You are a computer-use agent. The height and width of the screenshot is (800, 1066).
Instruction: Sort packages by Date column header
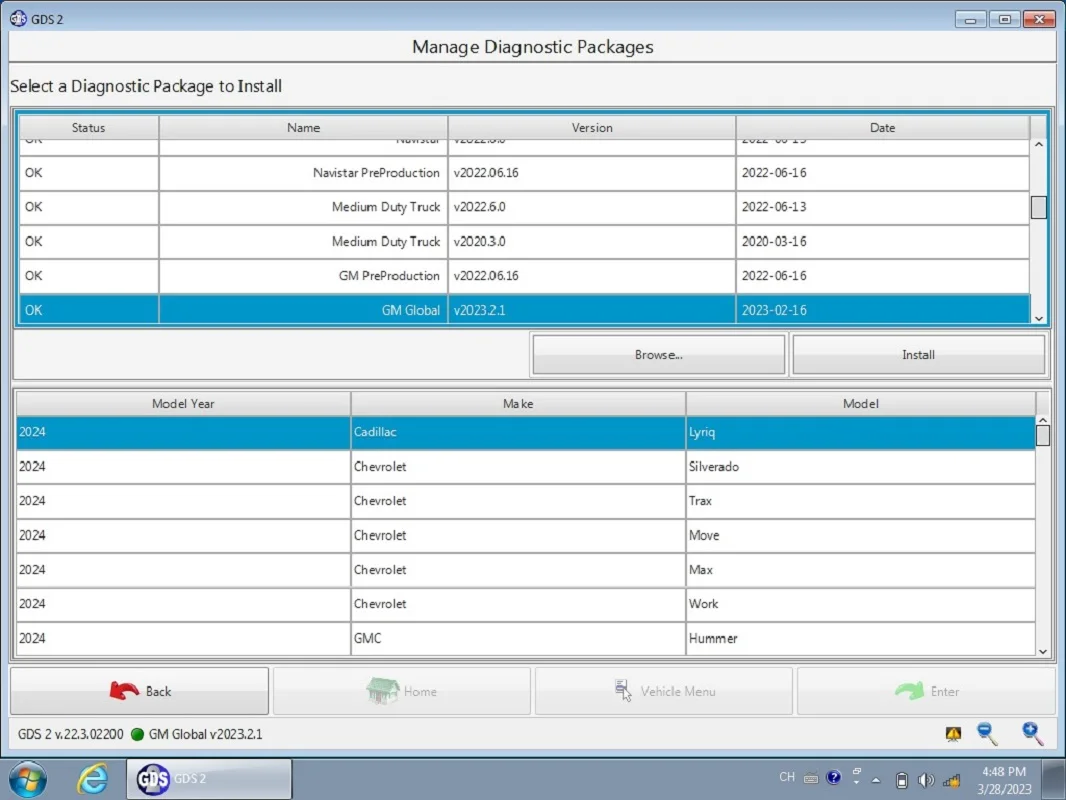click(882, 128)
